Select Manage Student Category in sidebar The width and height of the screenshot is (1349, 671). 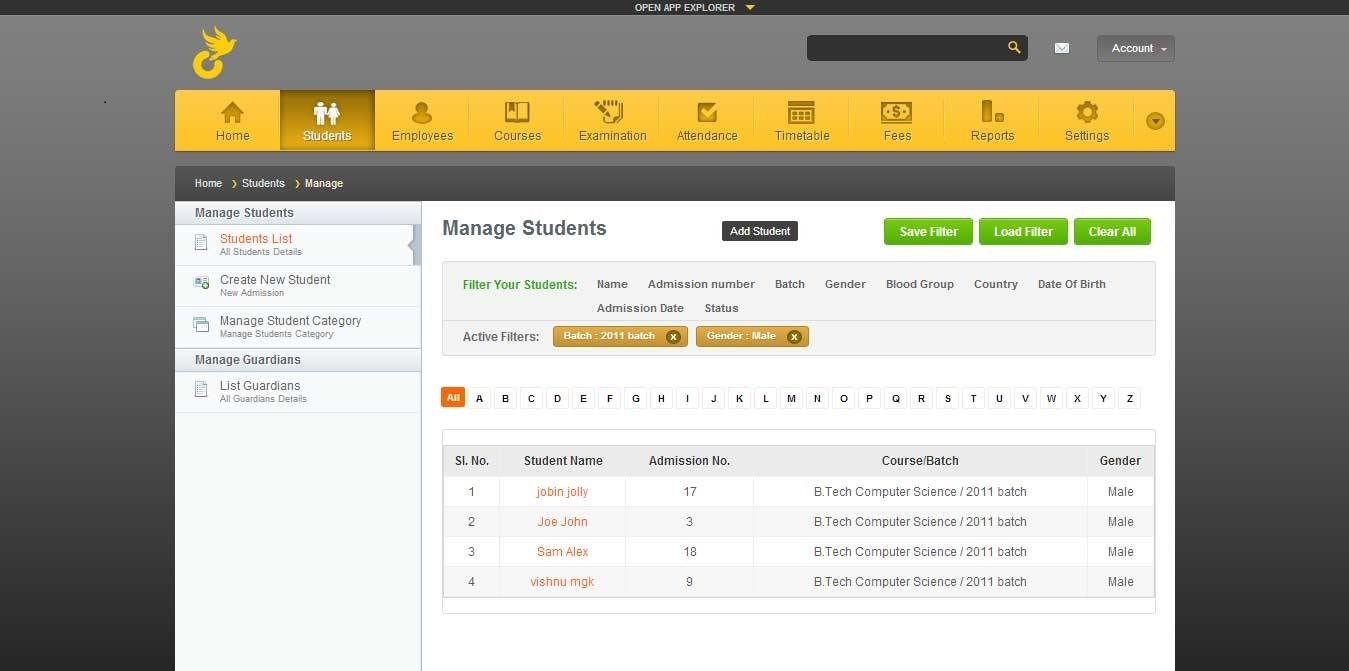pyautogui.click(x=297, y=327)
